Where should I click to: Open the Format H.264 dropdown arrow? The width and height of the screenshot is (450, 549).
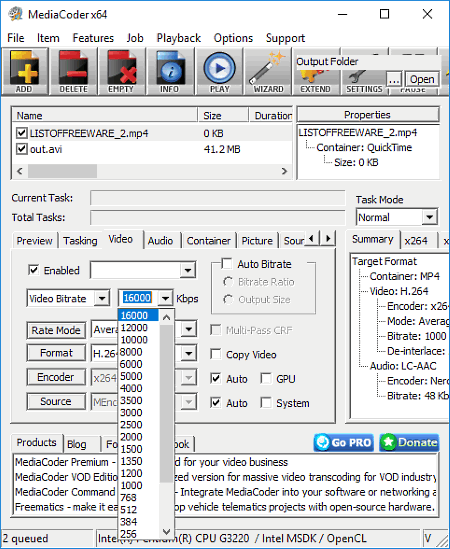(x=188, y=353)
